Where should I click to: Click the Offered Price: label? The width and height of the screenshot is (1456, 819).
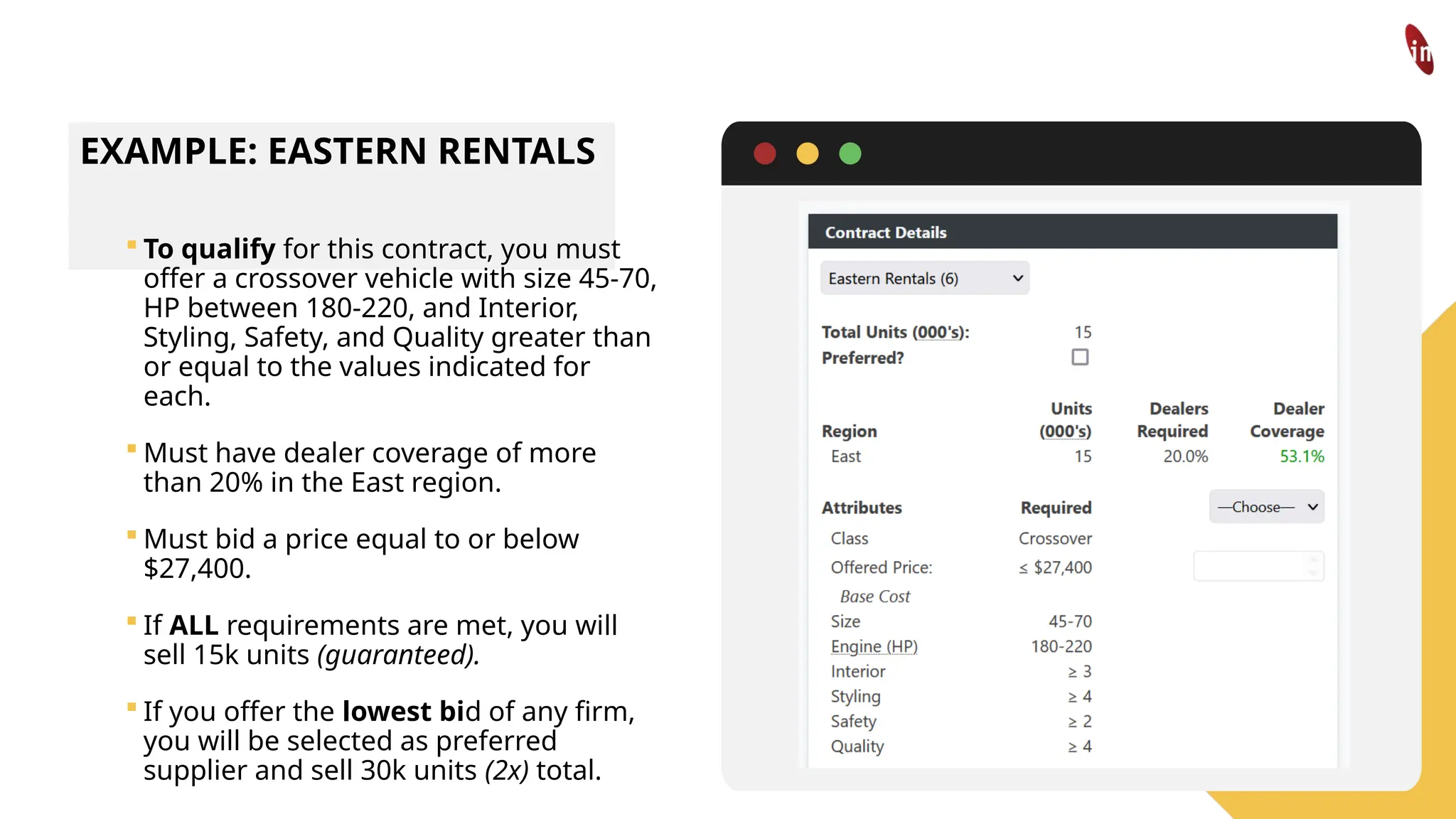[882, 567]
